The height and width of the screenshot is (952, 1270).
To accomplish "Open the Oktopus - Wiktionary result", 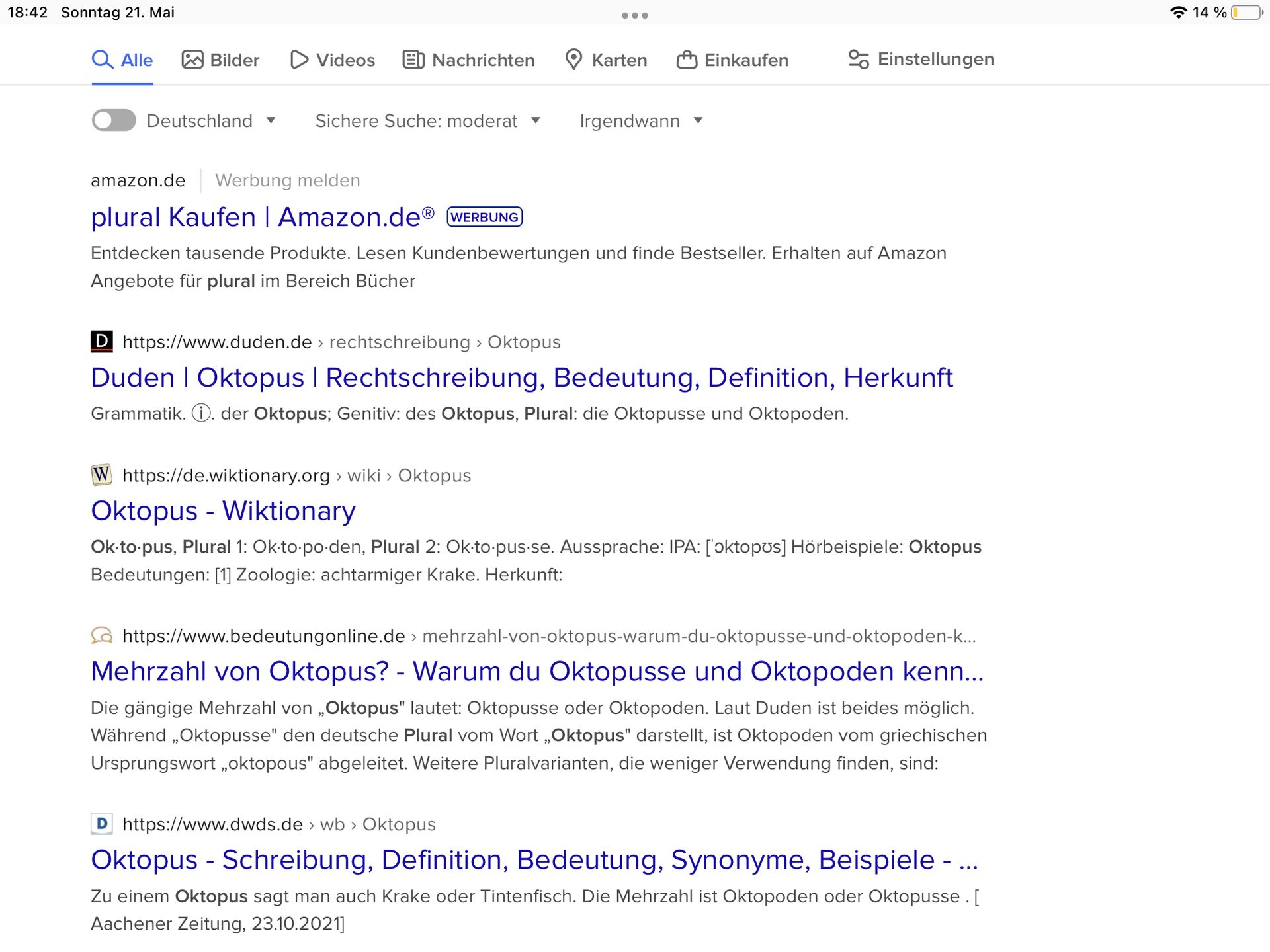I will click(223, 511).
